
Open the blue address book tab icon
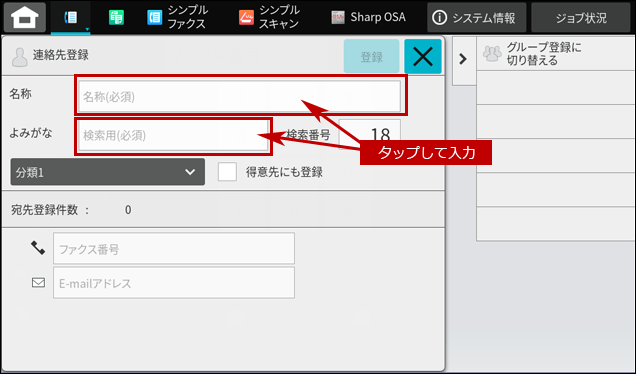coord(71,17)
